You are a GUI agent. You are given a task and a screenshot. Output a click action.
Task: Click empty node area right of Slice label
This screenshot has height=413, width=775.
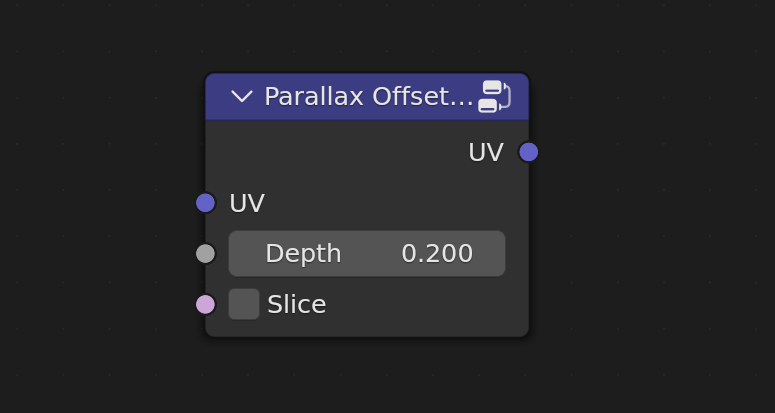[x=425, y=304]
